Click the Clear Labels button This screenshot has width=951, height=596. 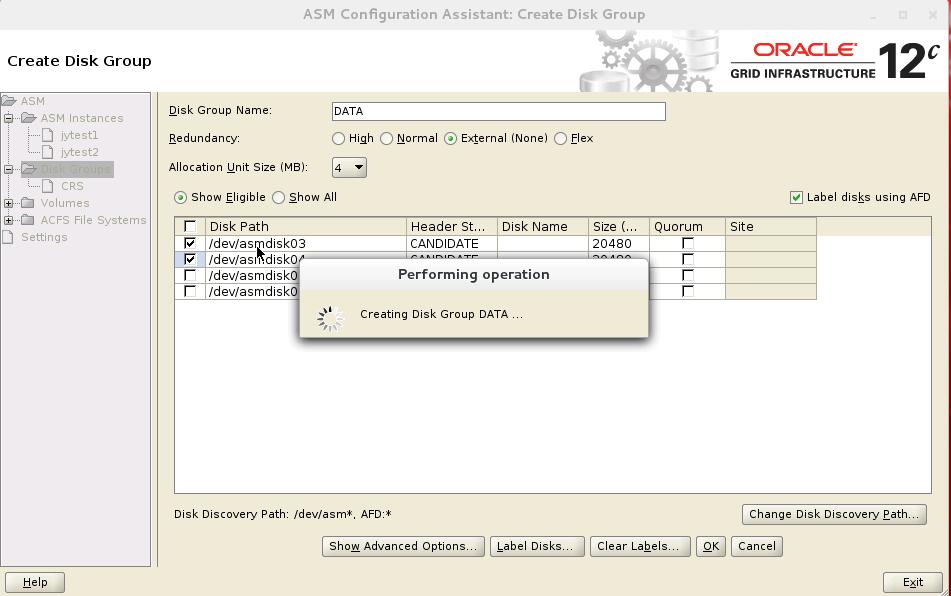[x=640, y=546]
